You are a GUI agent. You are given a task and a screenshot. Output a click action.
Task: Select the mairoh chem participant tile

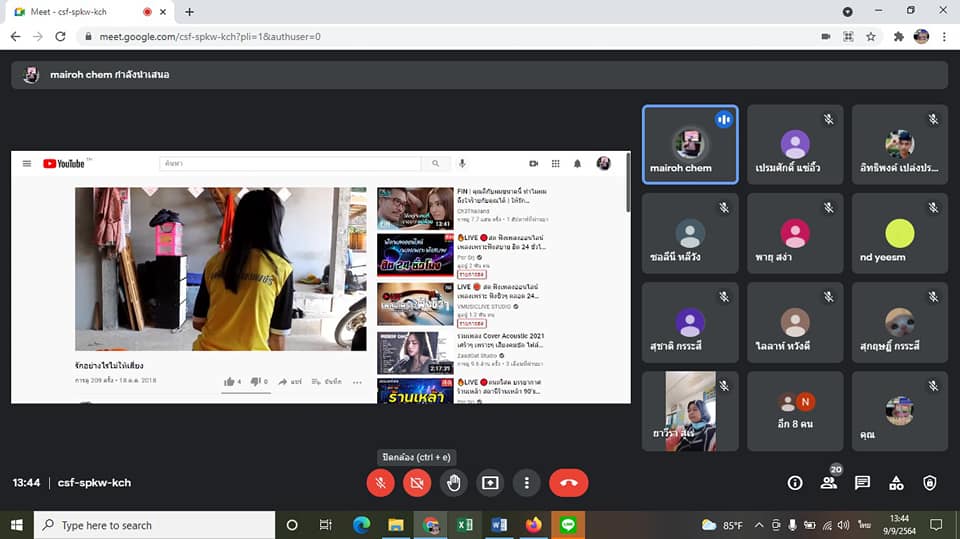click(x=690, y=145)
